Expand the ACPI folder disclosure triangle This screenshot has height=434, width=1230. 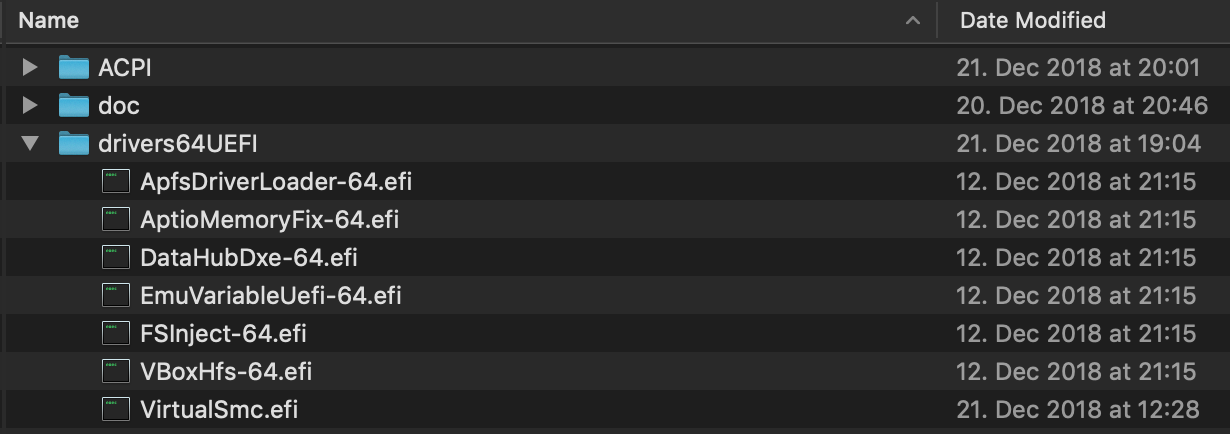click(x=30, y=68)
